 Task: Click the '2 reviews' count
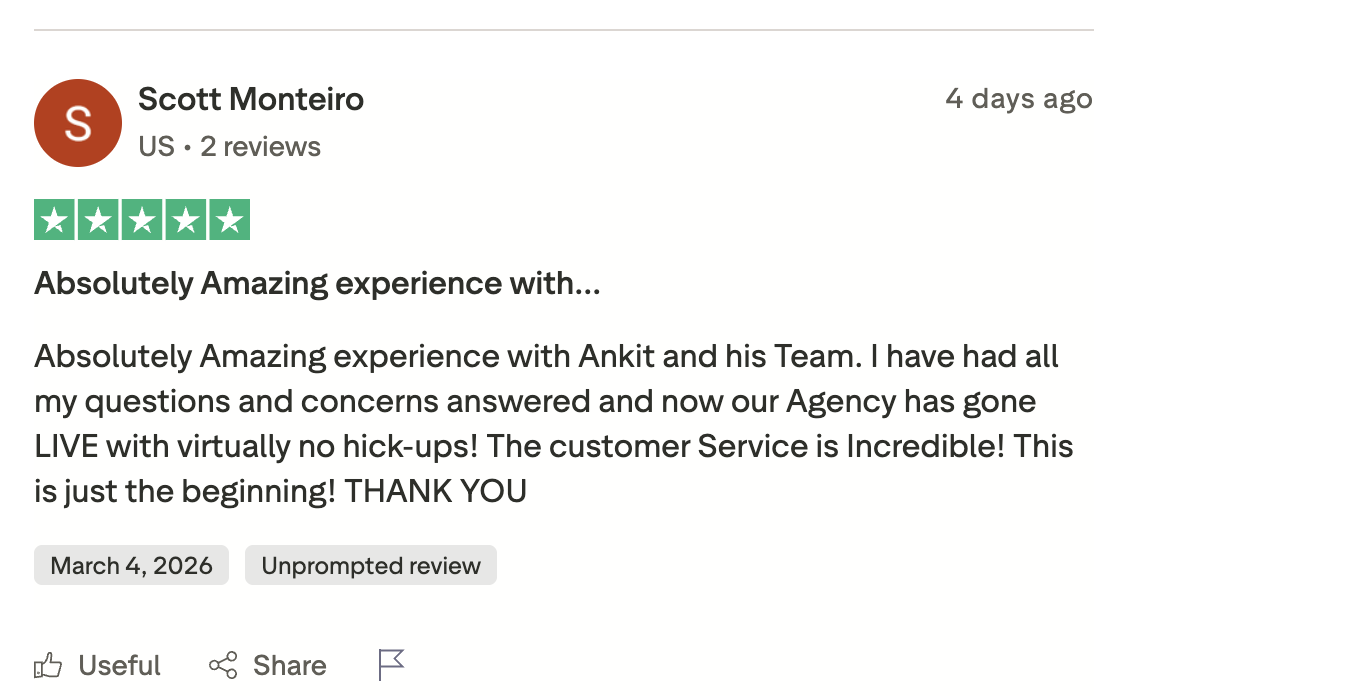click(260, 147)
